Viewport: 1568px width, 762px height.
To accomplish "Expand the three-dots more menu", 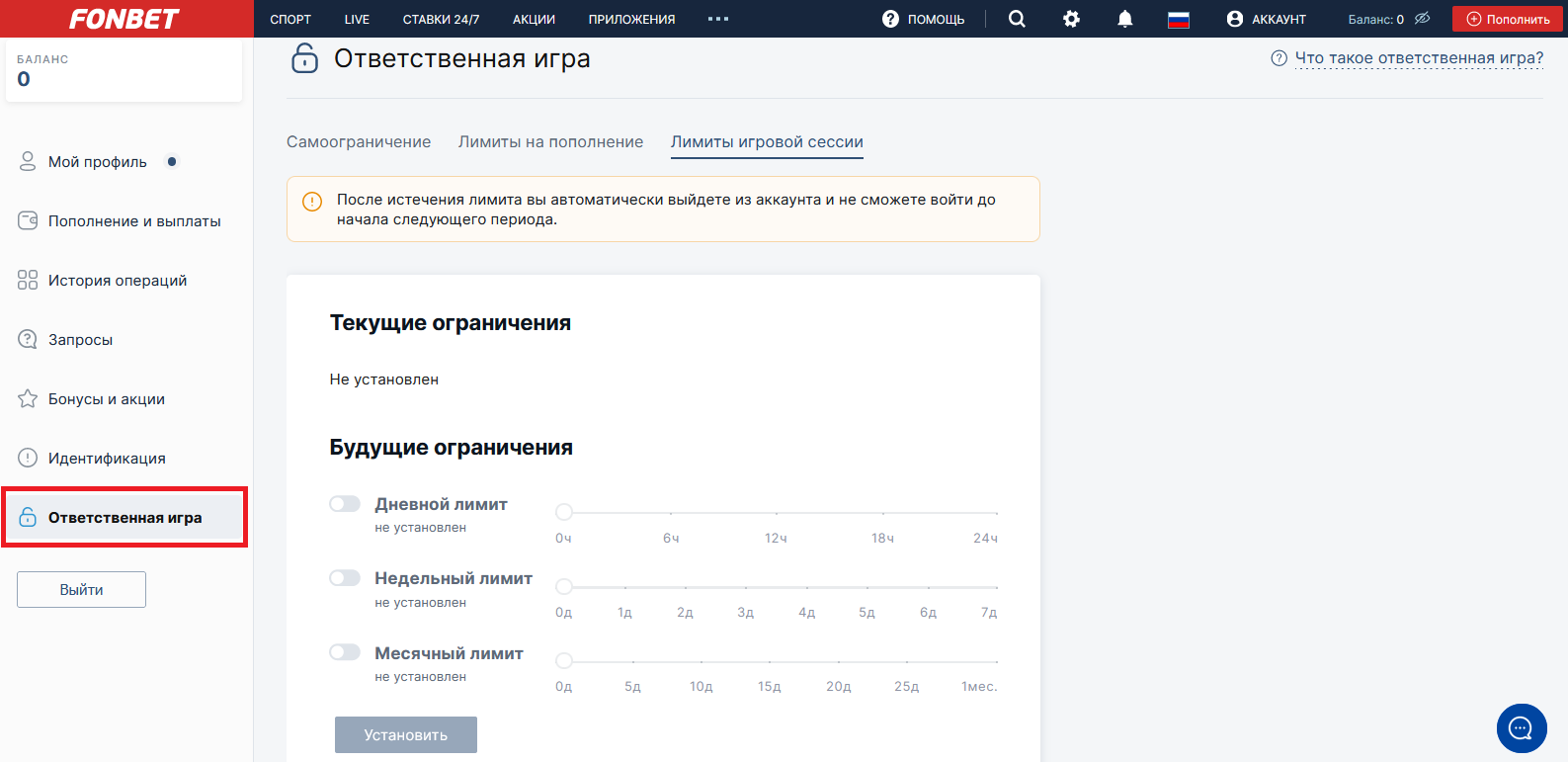I will [718, 19].
